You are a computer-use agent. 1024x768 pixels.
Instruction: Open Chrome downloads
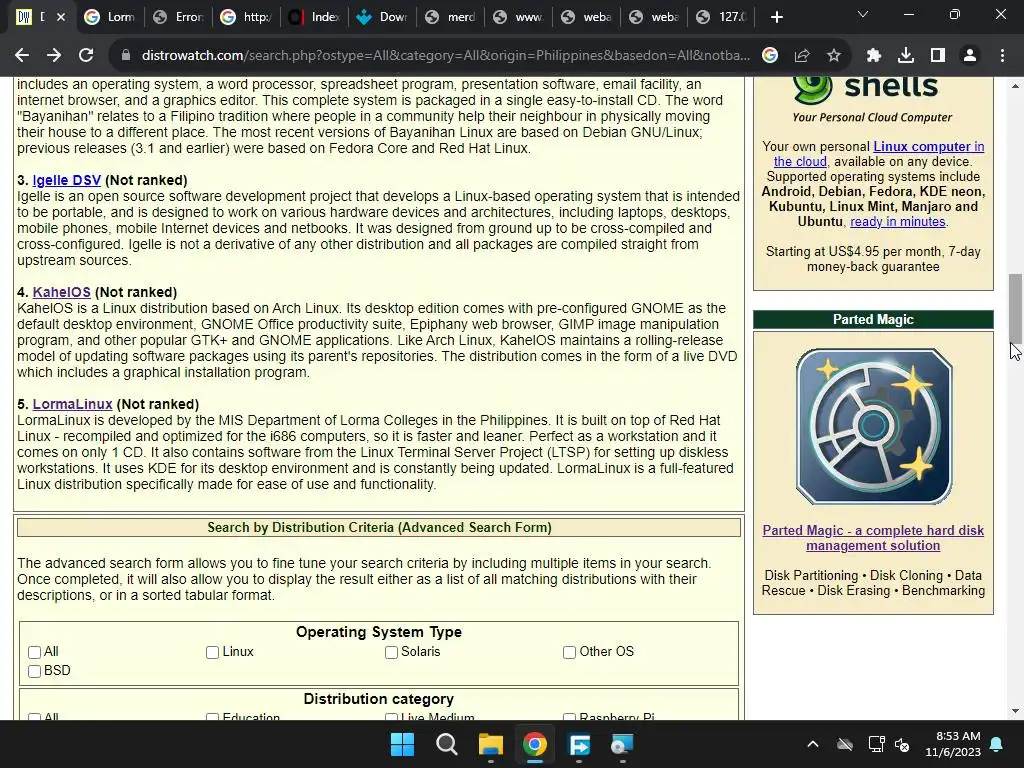(x=906, y=56)
